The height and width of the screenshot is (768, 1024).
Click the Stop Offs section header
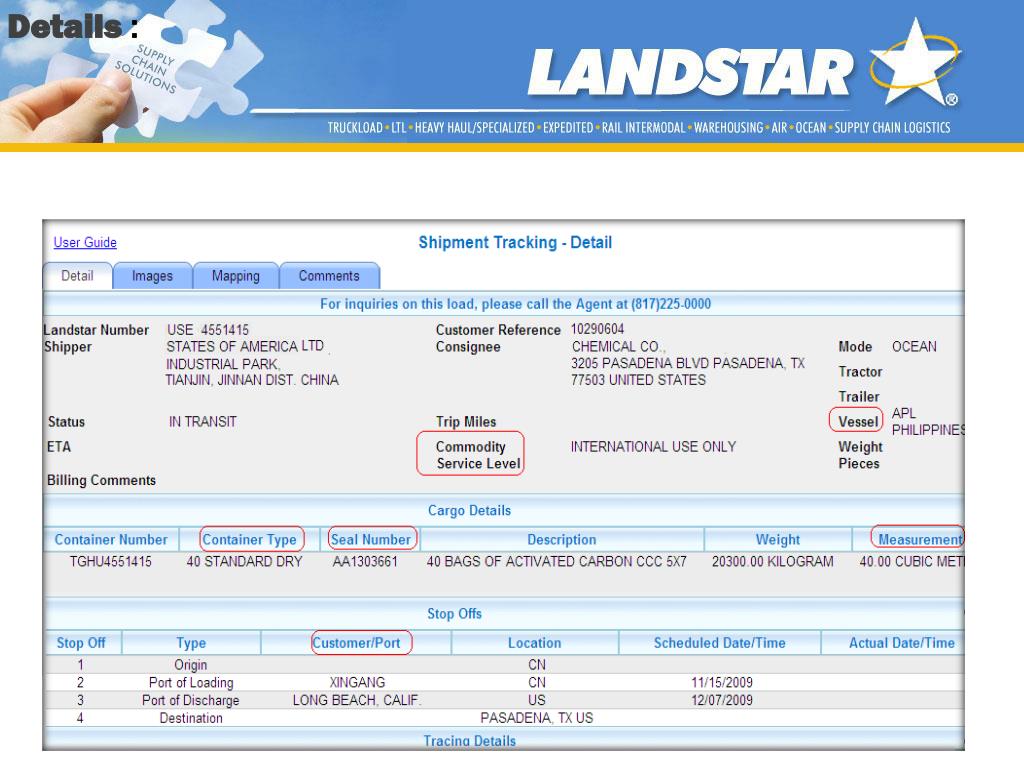coord(455,614)
